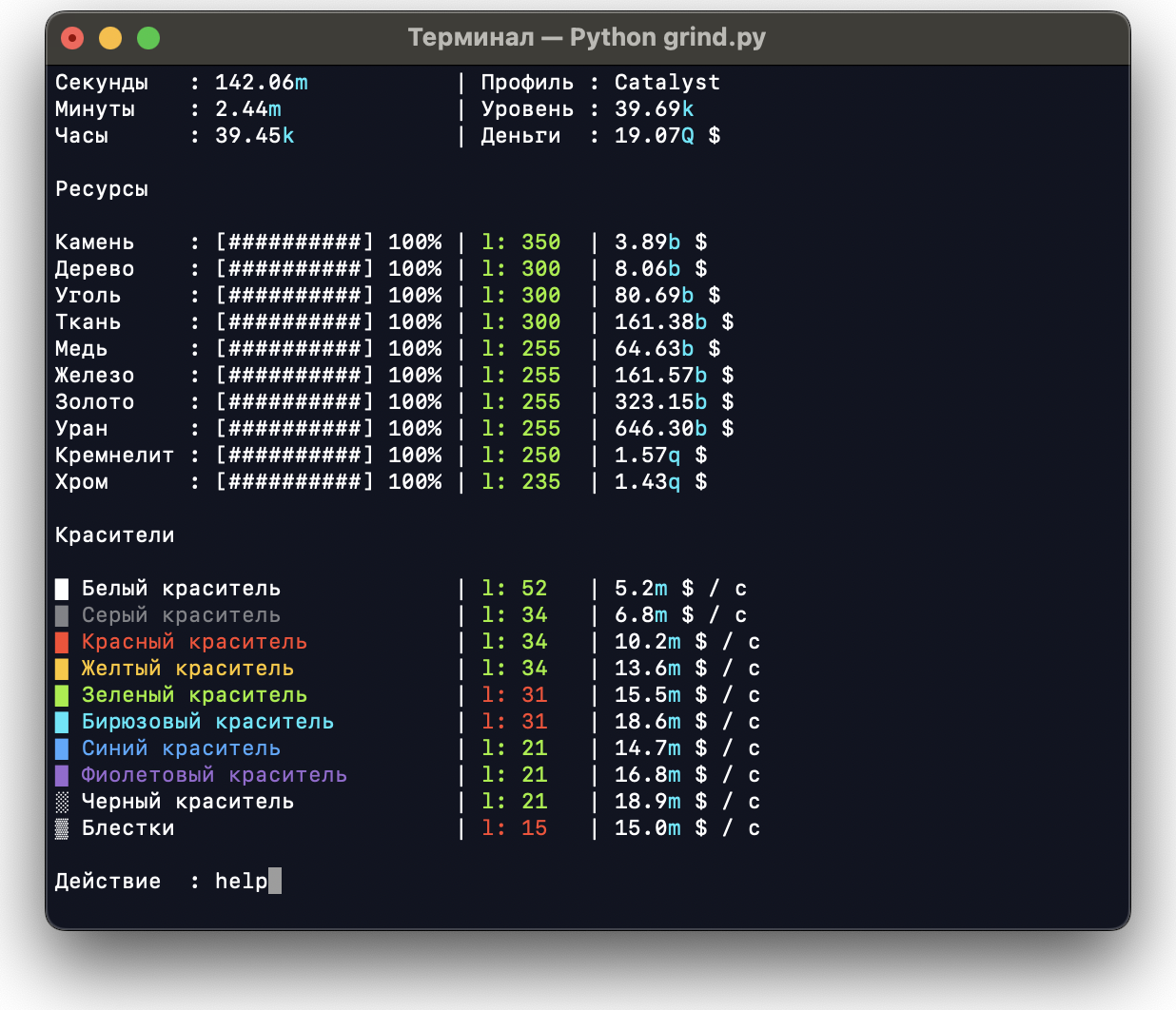This screenshot has height=1010, width=1176.
Task: Click the Уголь progress bar
Action: (x=295, y=296)
